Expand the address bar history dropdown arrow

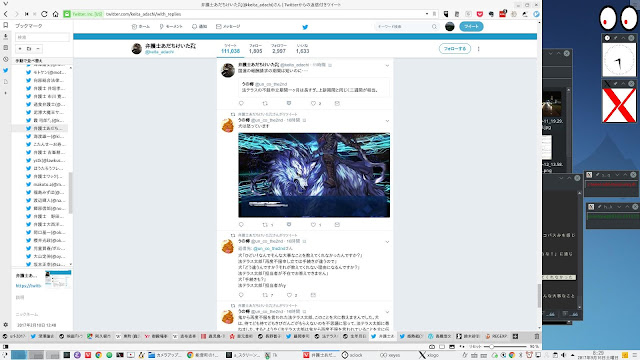(x=427, y=14)
